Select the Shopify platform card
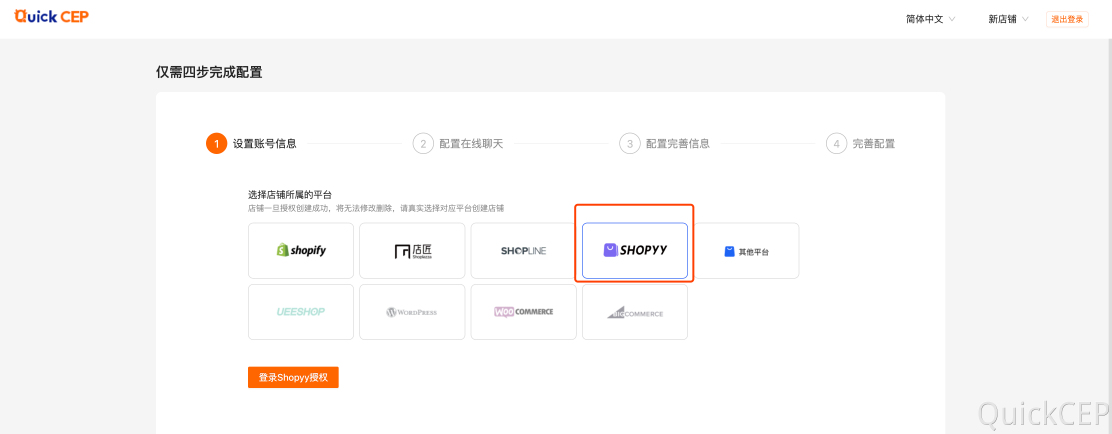This screenshot has width=1112, height=434. (x=301, y=250)
